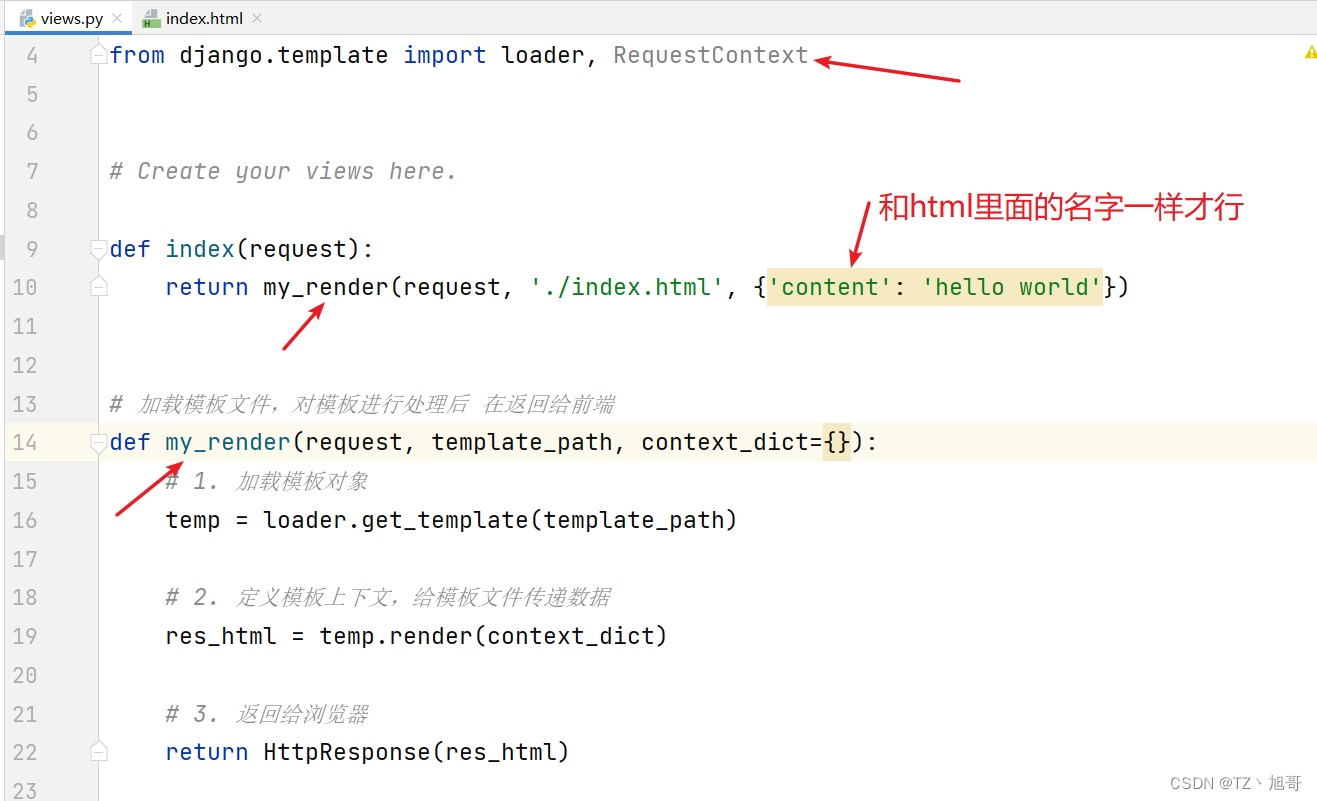The image size is (1317, 801).
Task: Close the index.html tab
Action: click(x=257, y=19)
